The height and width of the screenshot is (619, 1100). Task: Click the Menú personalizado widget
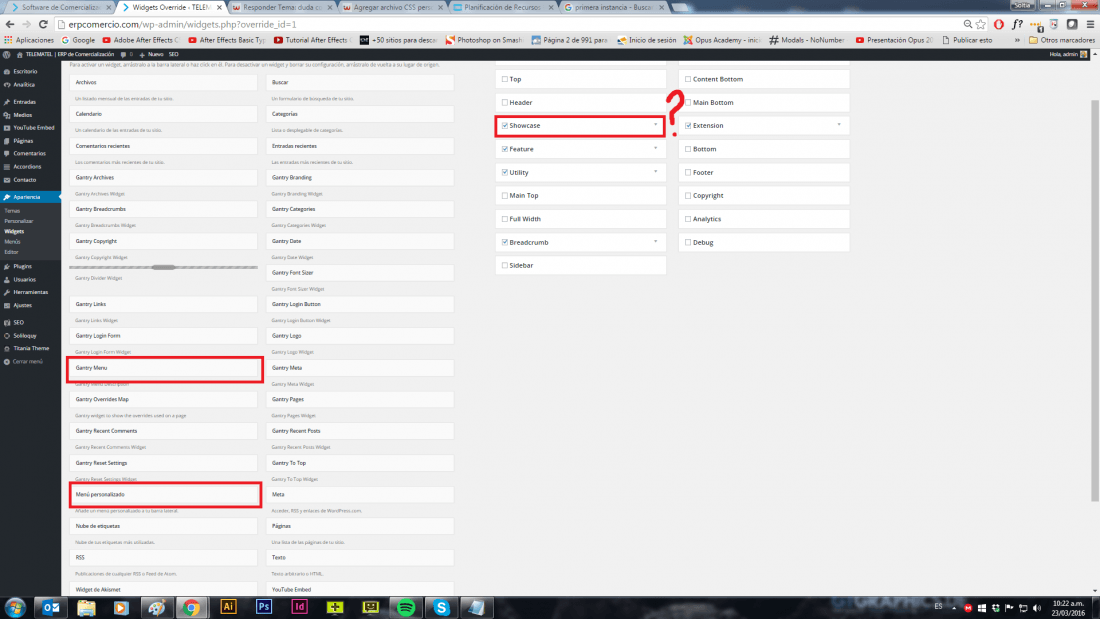[x=165, y=495]
